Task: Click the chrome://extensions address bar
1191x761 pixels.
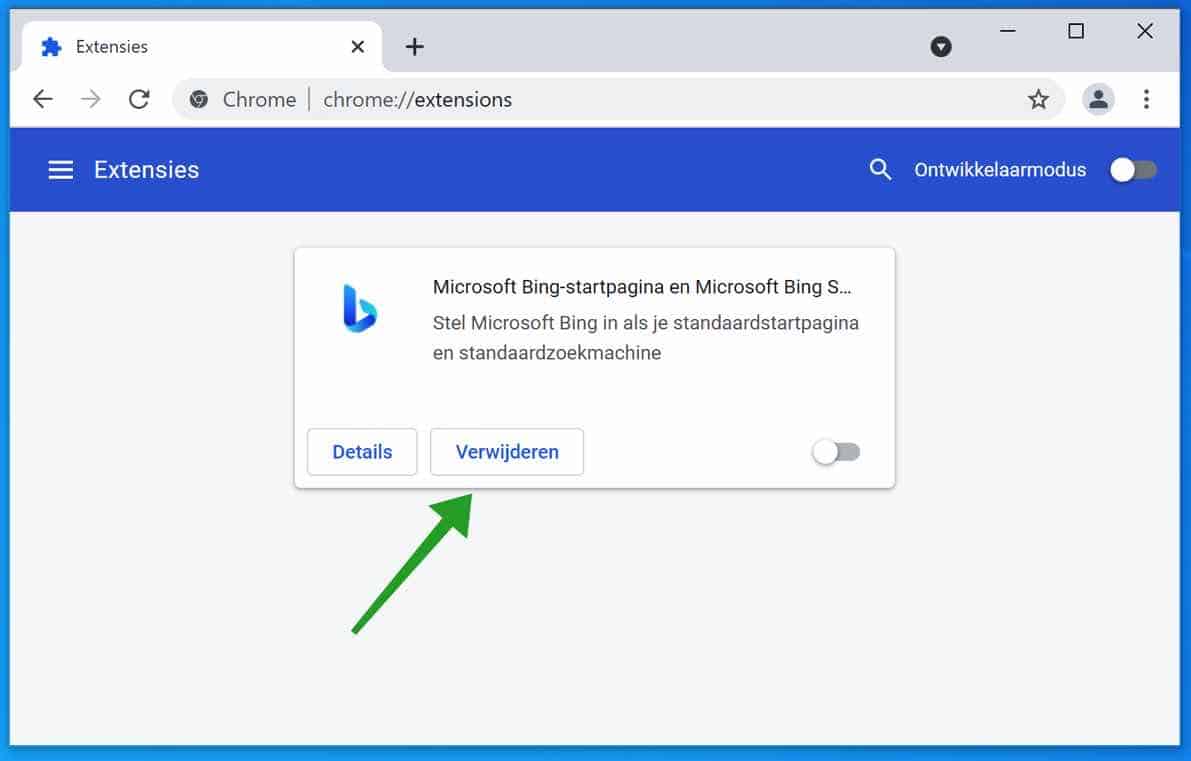Action: coord(618,99)
